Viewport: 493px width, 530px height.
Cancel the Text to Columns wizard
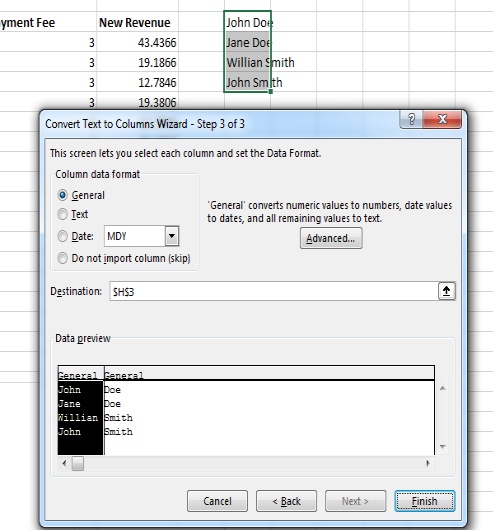[217, 501]
